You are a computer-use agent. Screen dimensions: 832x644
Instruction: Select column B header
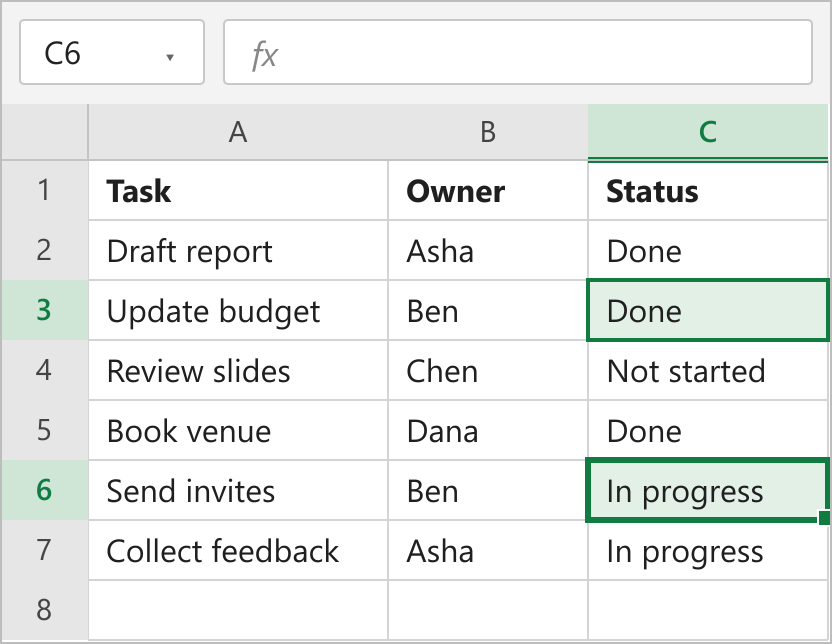(488, 132)
